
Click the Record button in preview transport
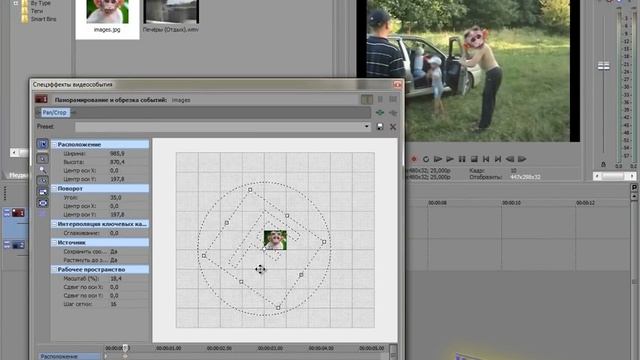click(414, 159)
